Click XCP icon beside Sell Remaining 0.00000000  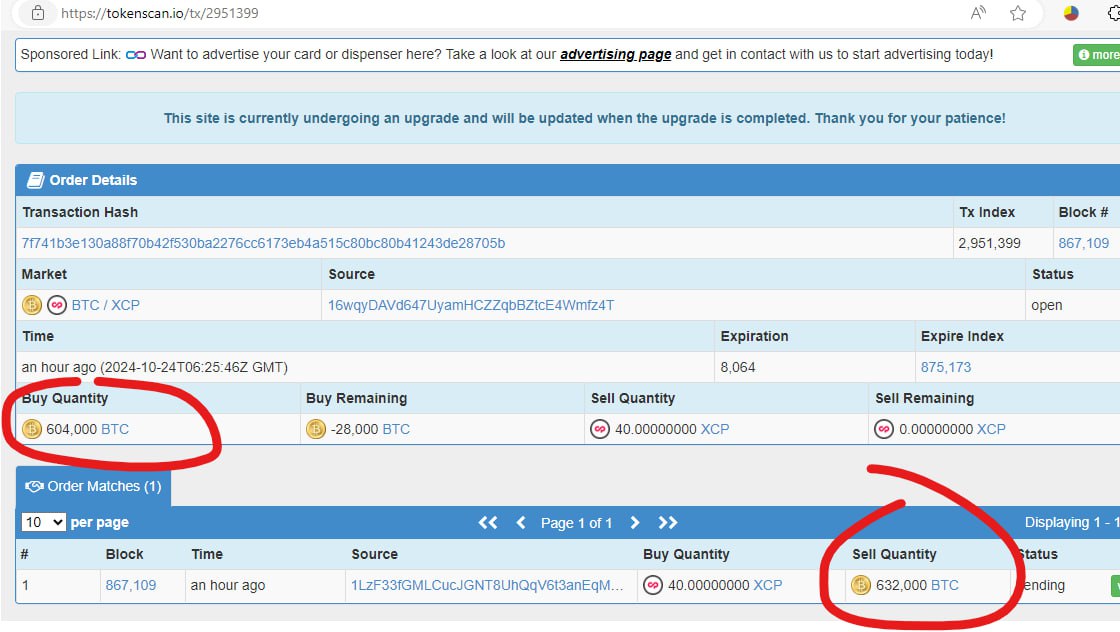884,428
